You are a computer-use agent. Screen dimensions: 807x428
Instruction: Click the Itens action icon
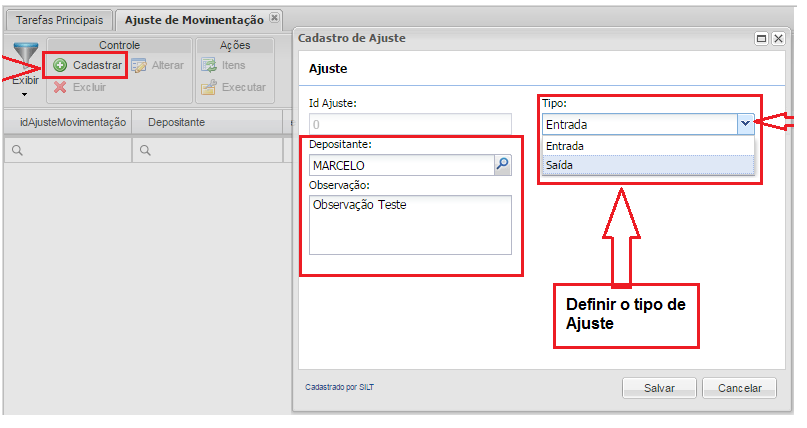(x=209, y=66)
